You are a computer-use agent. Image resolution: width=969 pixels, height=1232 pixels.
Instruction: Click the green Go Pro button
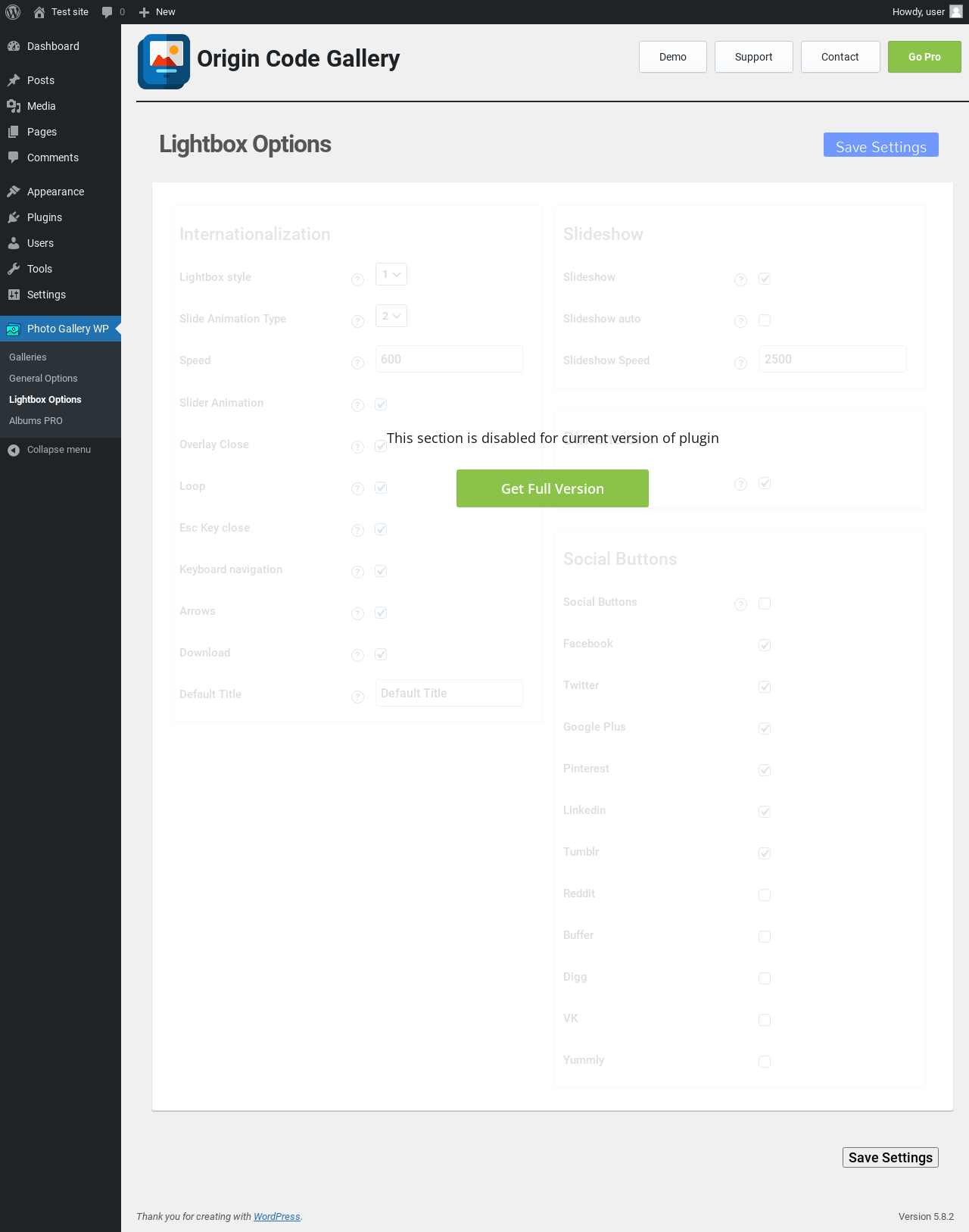tap(924, 57)
